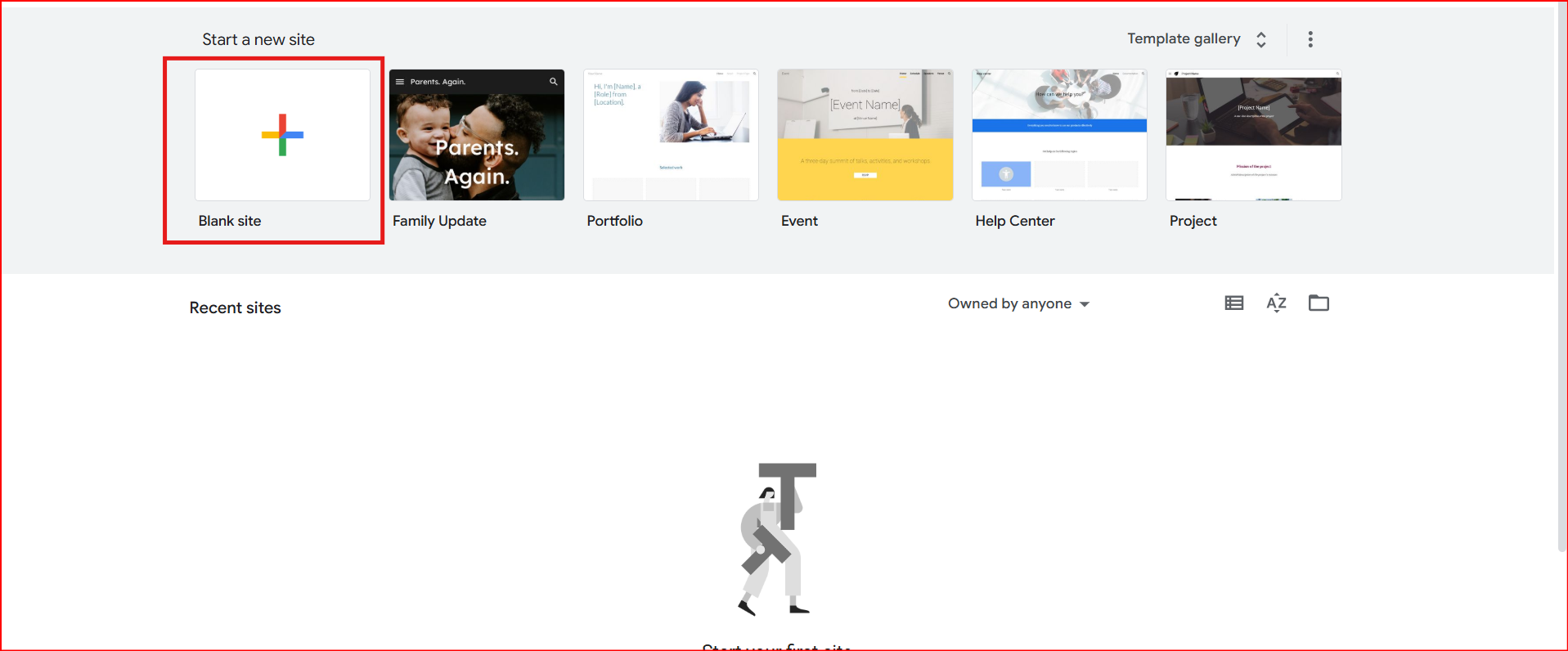Open the three-dot more options menu

coord(1310,39)
